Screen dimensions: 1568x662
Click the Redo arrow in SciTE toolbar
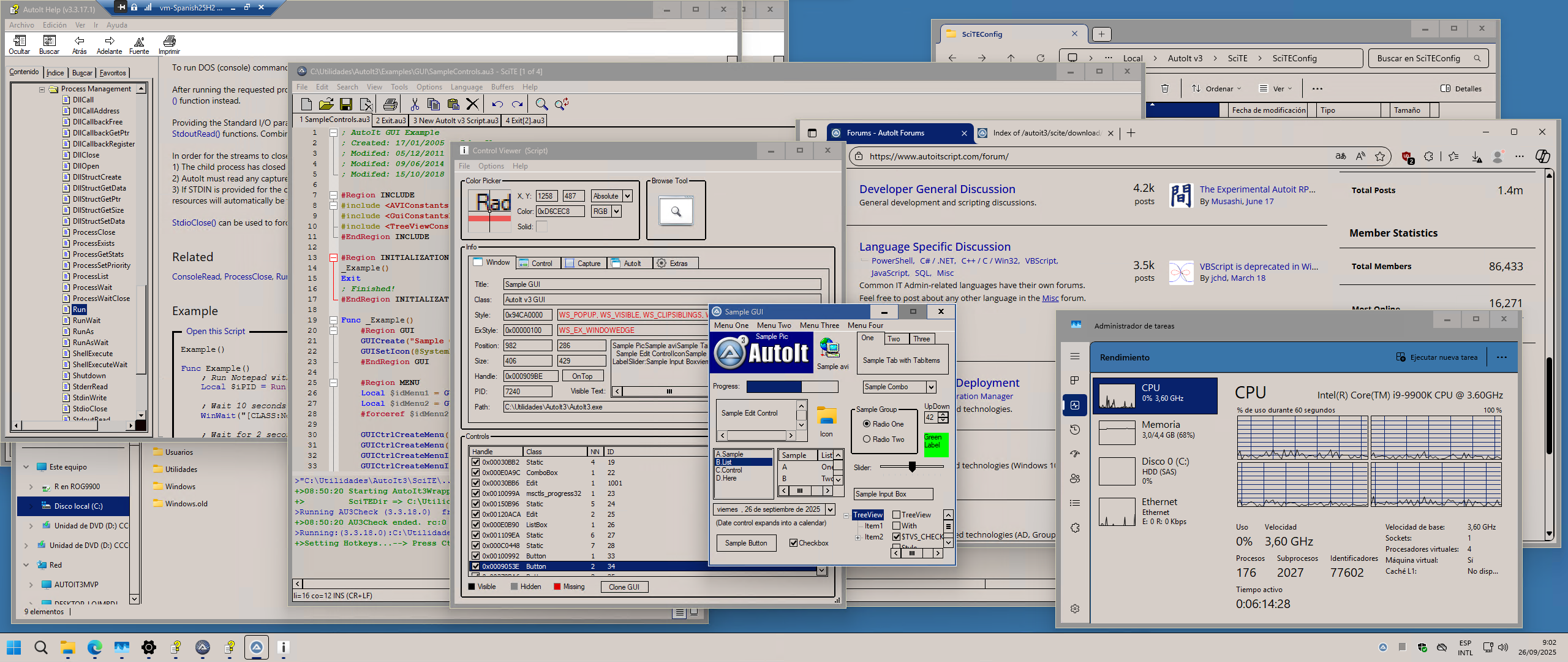pyautogui.click(x=518, y=104)
